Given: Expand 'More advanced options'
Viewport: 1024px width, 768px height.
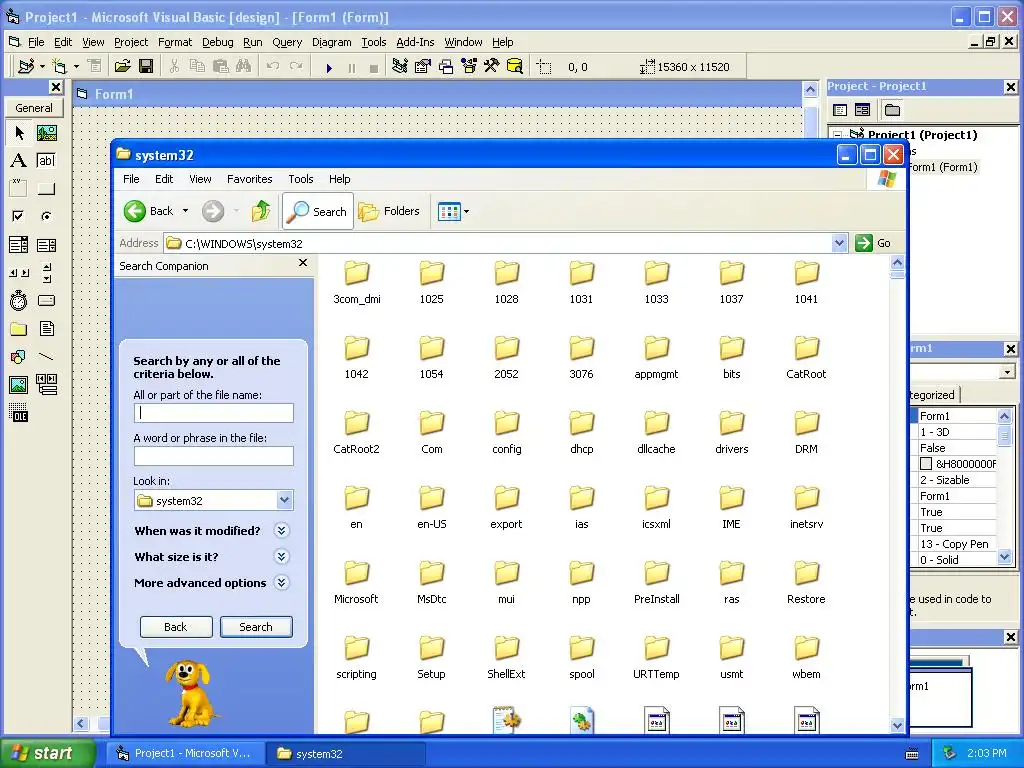Looking at the screenshot, I should coord(281,583).
